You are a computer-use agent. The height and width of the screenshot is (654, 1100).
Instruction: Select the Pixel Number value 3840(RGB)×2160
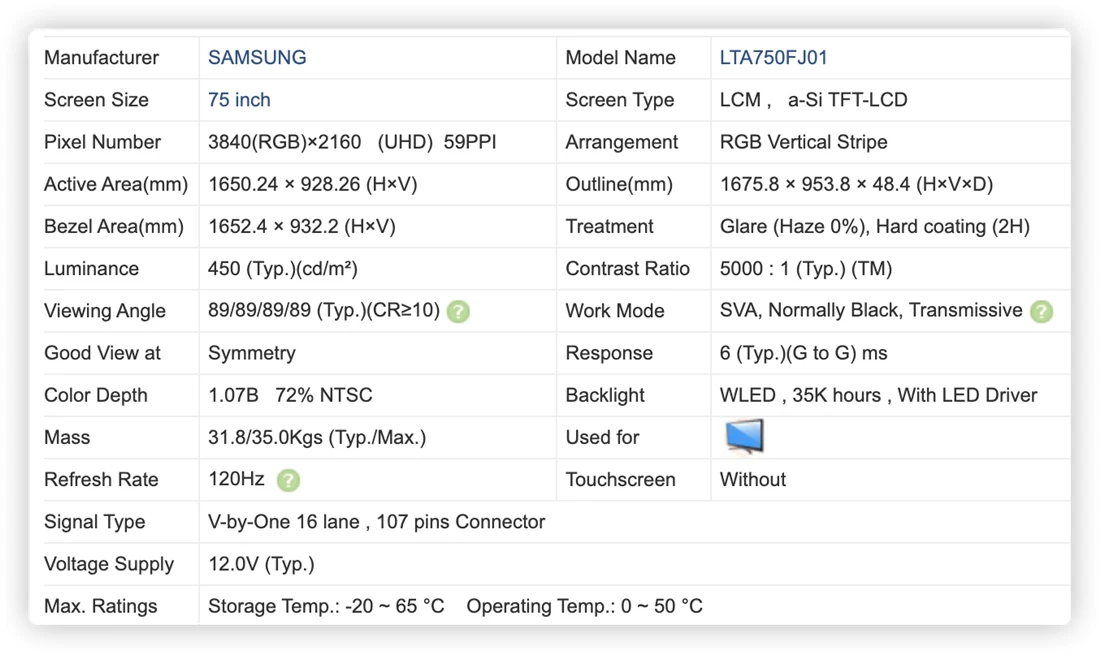pyautogui.click(x=284, y=142)
